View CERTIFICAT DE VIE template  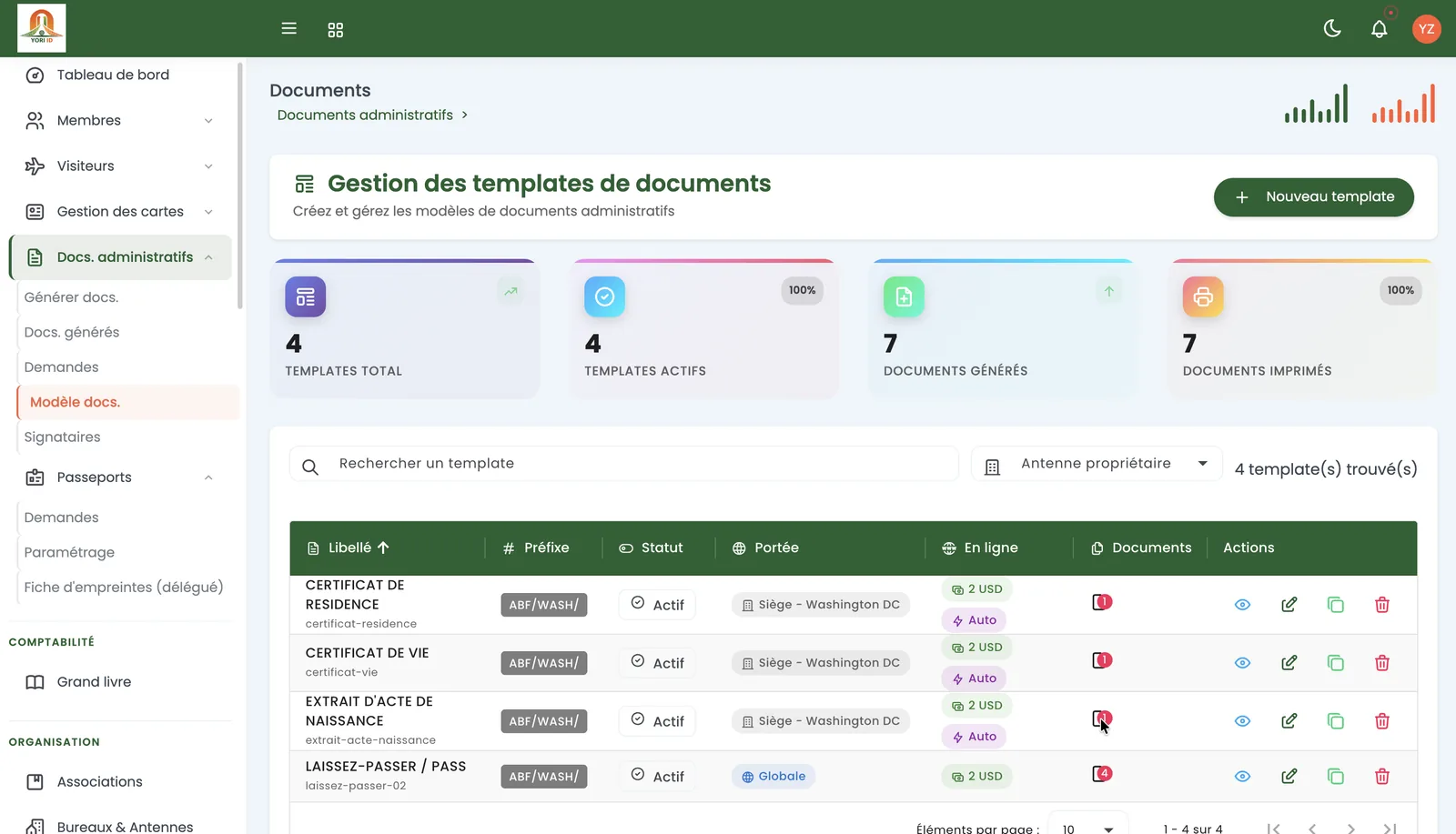1242,663
